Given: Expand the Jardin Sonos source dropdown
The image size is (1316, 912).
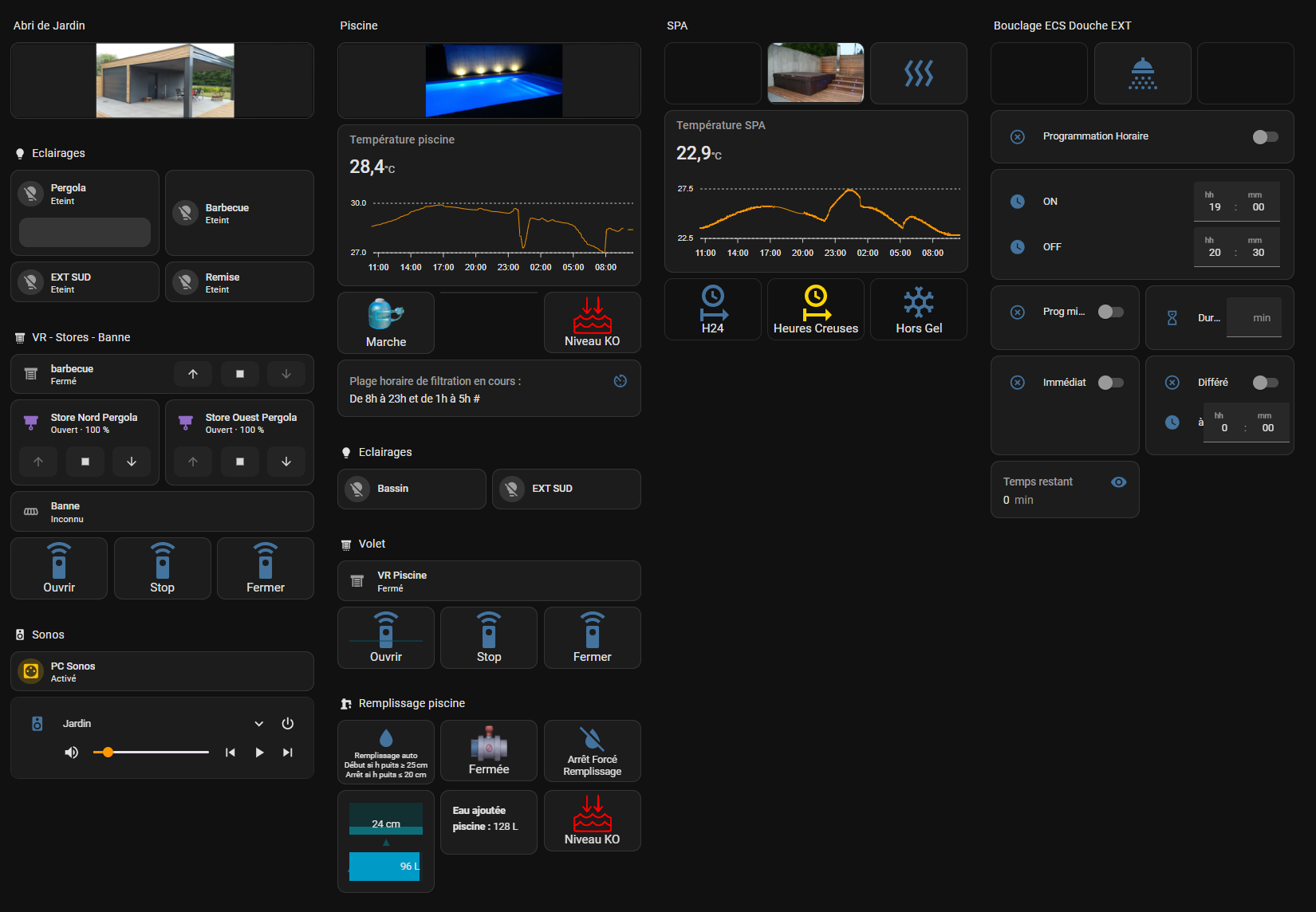Looking at the screenshot, I should point(258,724).
